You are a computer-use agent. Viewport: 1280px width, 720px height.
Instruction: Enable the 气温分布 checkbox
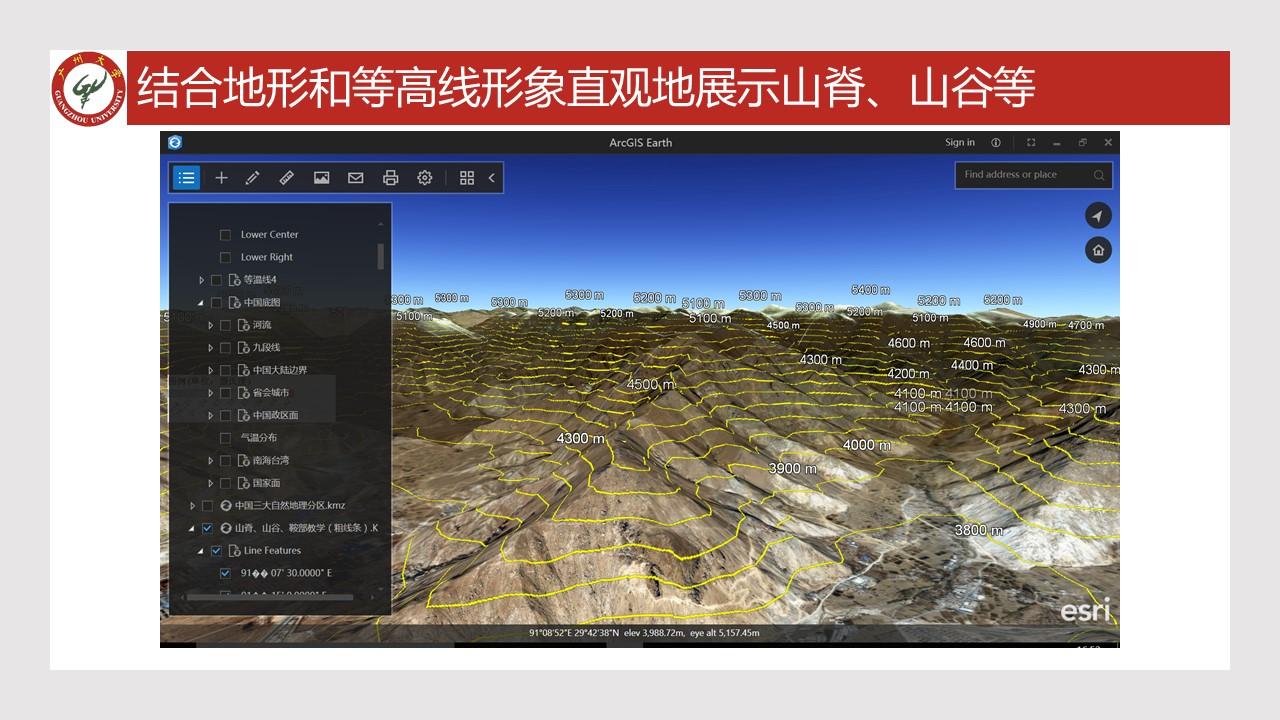tap(225, 438)
